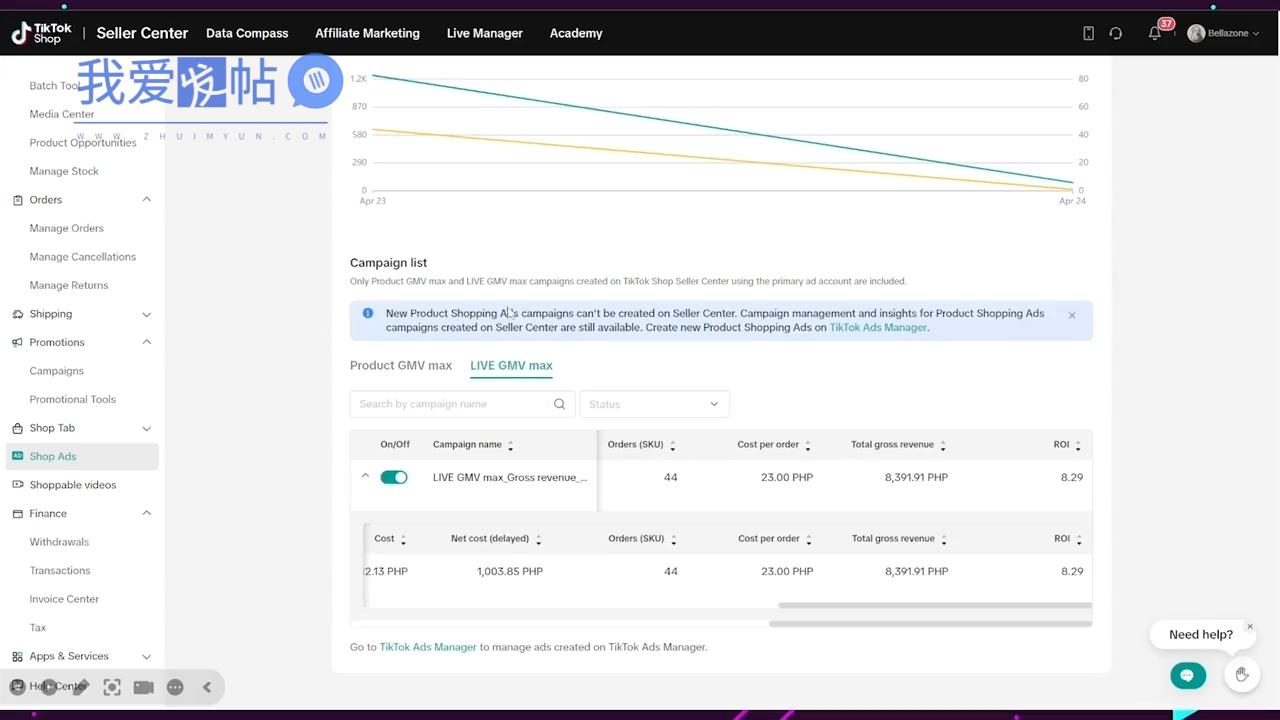The height and width of the screenshot is (720, 1280).
Task: Click the info icon in the notice banner
Action: [x=368, y=313]
